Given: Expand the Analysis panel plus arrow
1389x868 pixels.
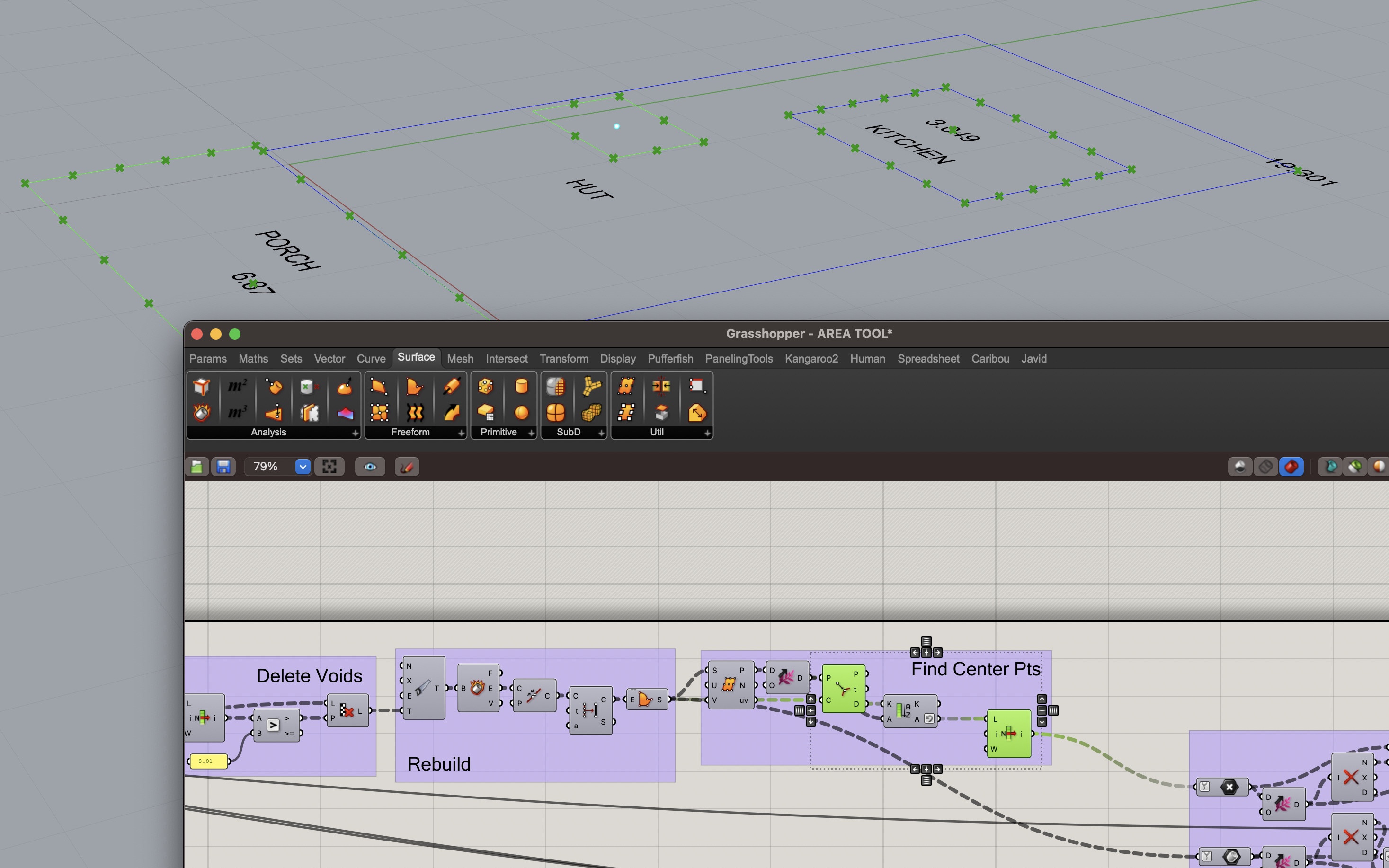Looking at the screenshot, I should pyautogui.click(x=355, y=433).
